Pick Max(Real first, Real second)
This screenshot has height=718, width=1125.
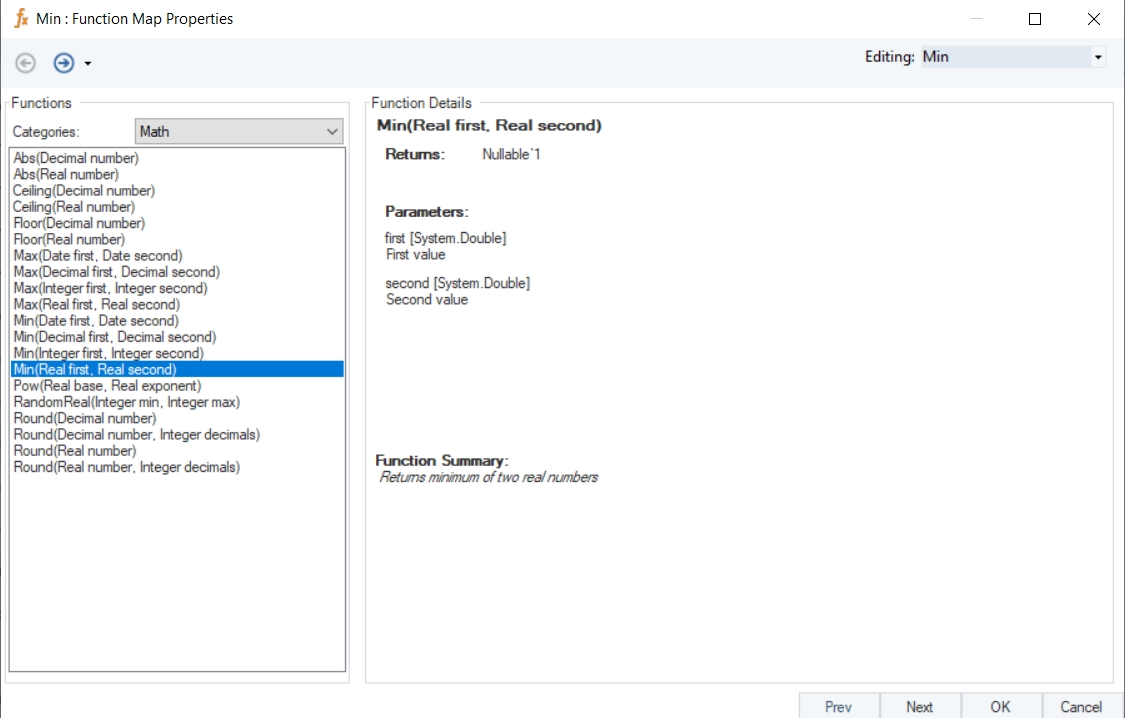(x=97, y=304)
